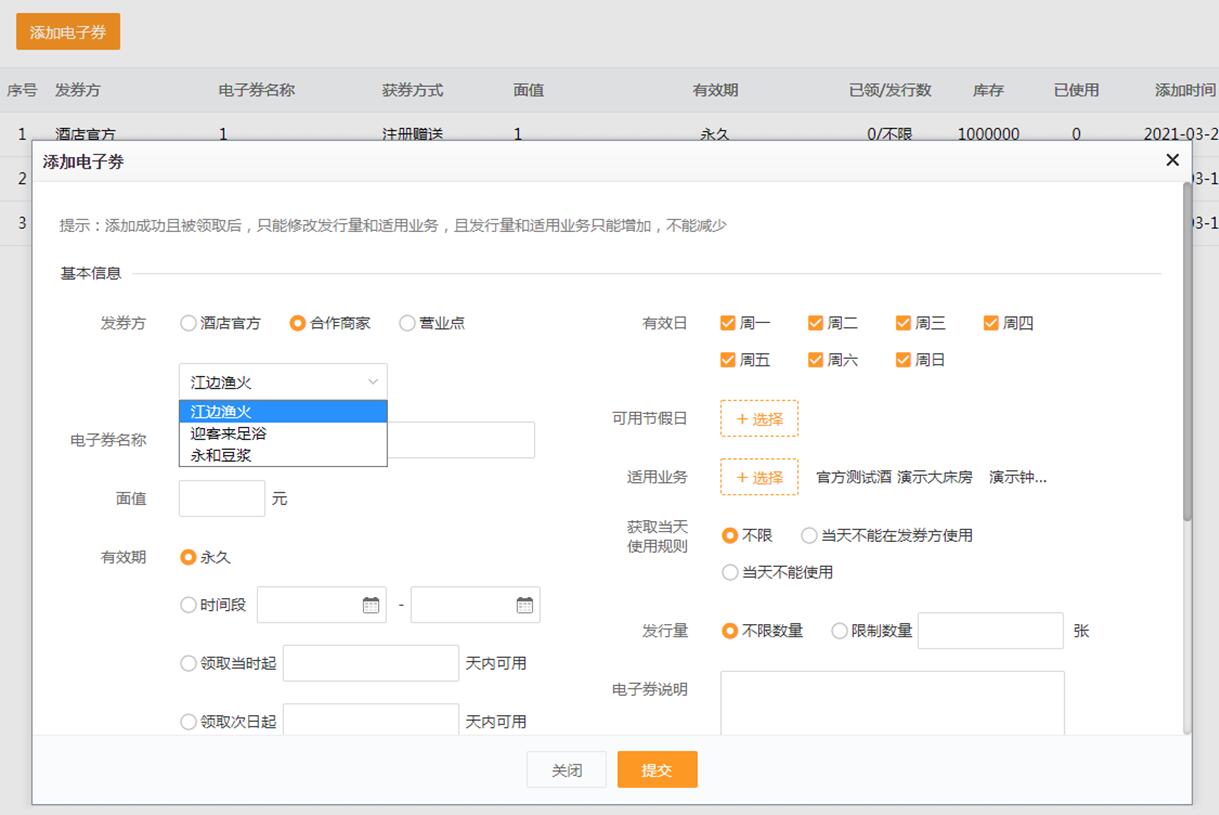Click calendar icon in end date field
1219x815 pixels.
[525, 605]
